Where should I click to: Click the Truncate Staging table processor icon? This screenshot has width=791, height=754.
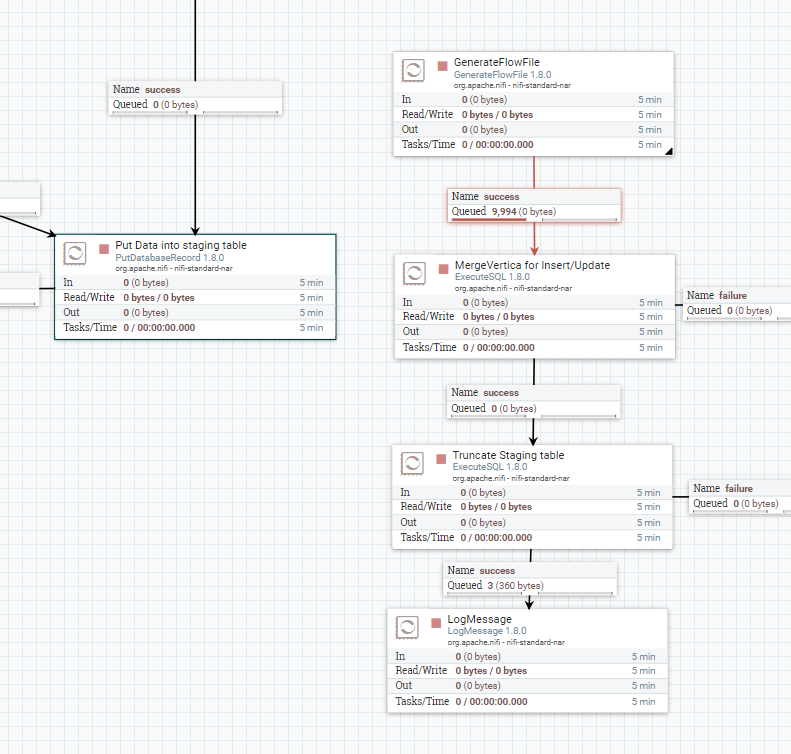(x=412, y=463)
